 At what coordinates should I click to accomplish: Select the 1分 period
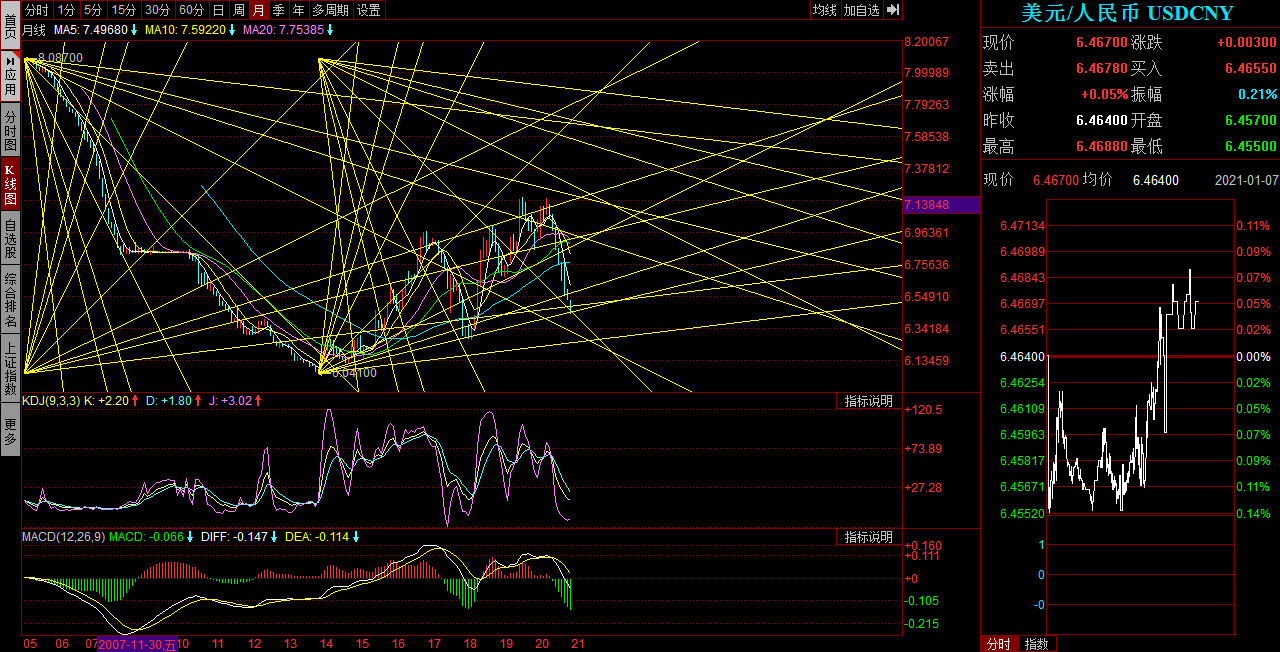[x=66, y=10]
